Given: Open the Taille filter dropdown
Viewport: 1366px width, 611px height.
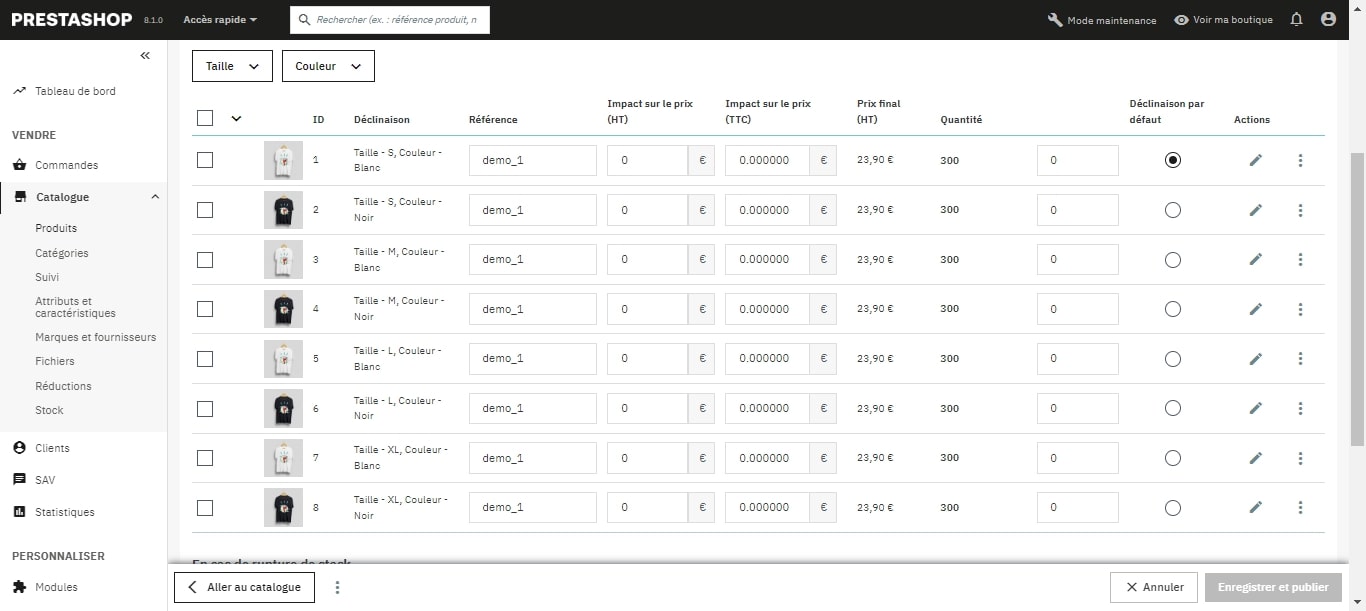Looking at the screenshot, I should (x=232, y=66).
